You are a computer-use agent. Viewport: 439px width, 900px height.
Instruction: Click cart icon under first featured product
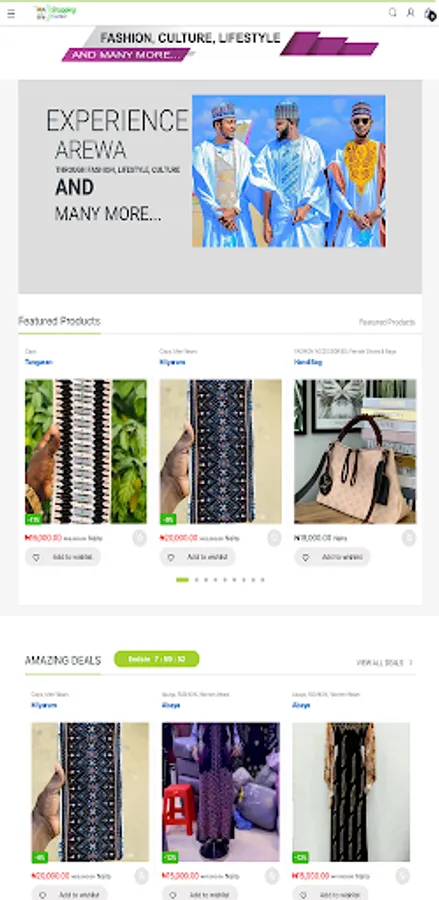(x=139, y=538)
